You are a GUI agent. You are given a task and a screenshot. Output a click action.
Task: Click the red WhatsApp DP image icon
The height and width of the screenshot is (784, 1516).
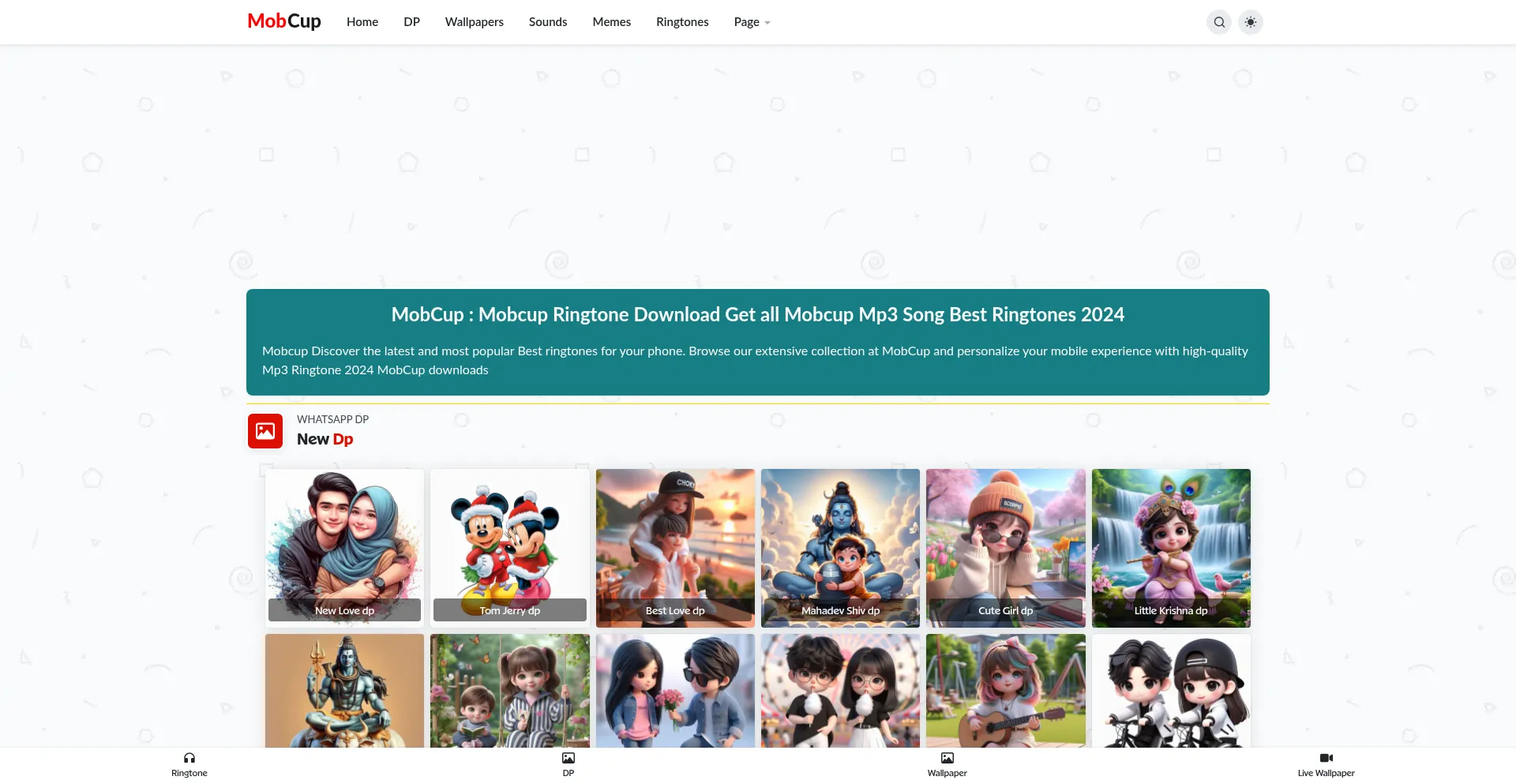point(265,431)
